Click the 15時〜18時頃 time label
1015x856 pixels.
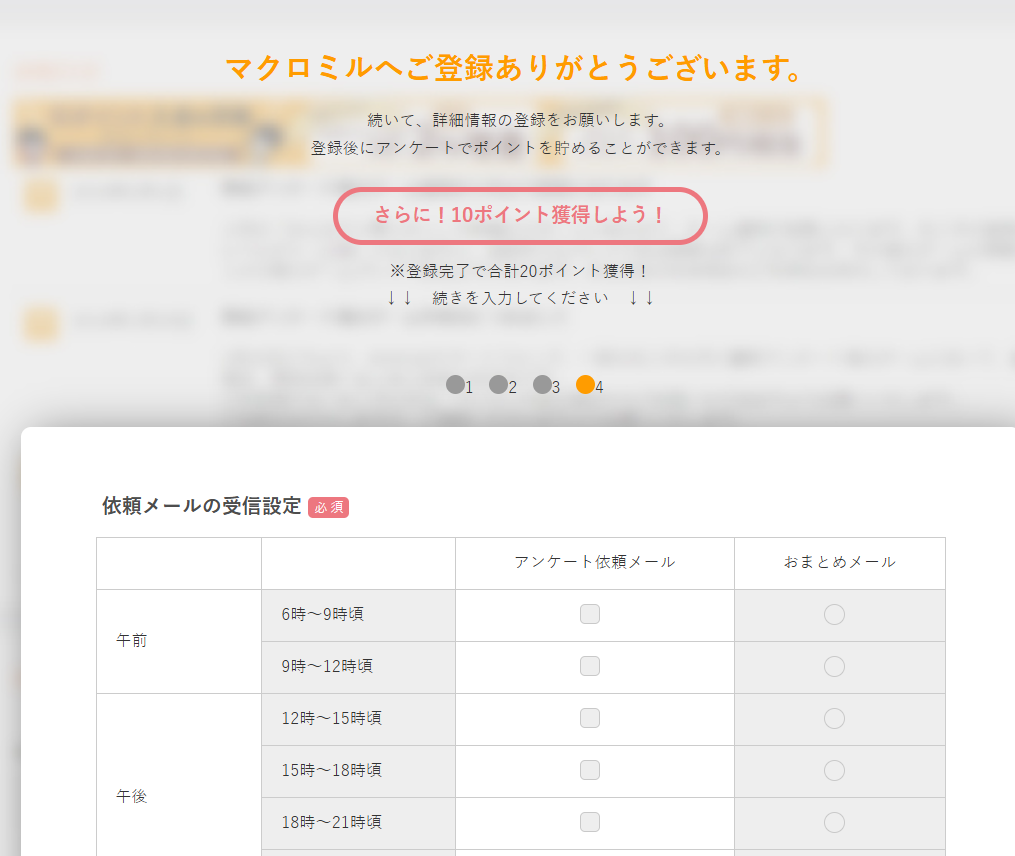tap(331, 770)
